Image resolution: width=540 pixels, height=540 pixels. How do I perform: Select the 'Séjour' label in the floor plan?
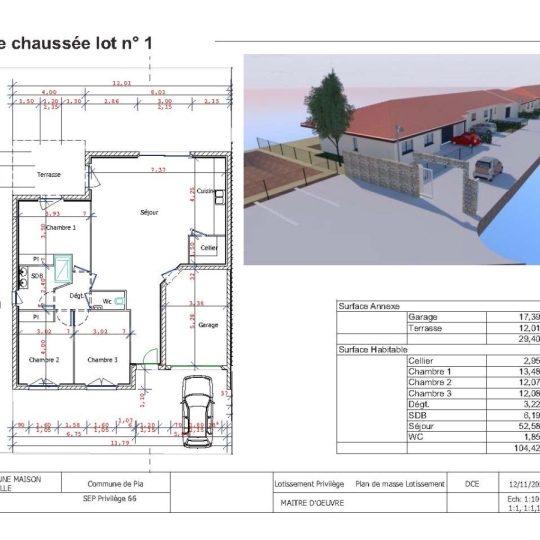coord(149,212)
